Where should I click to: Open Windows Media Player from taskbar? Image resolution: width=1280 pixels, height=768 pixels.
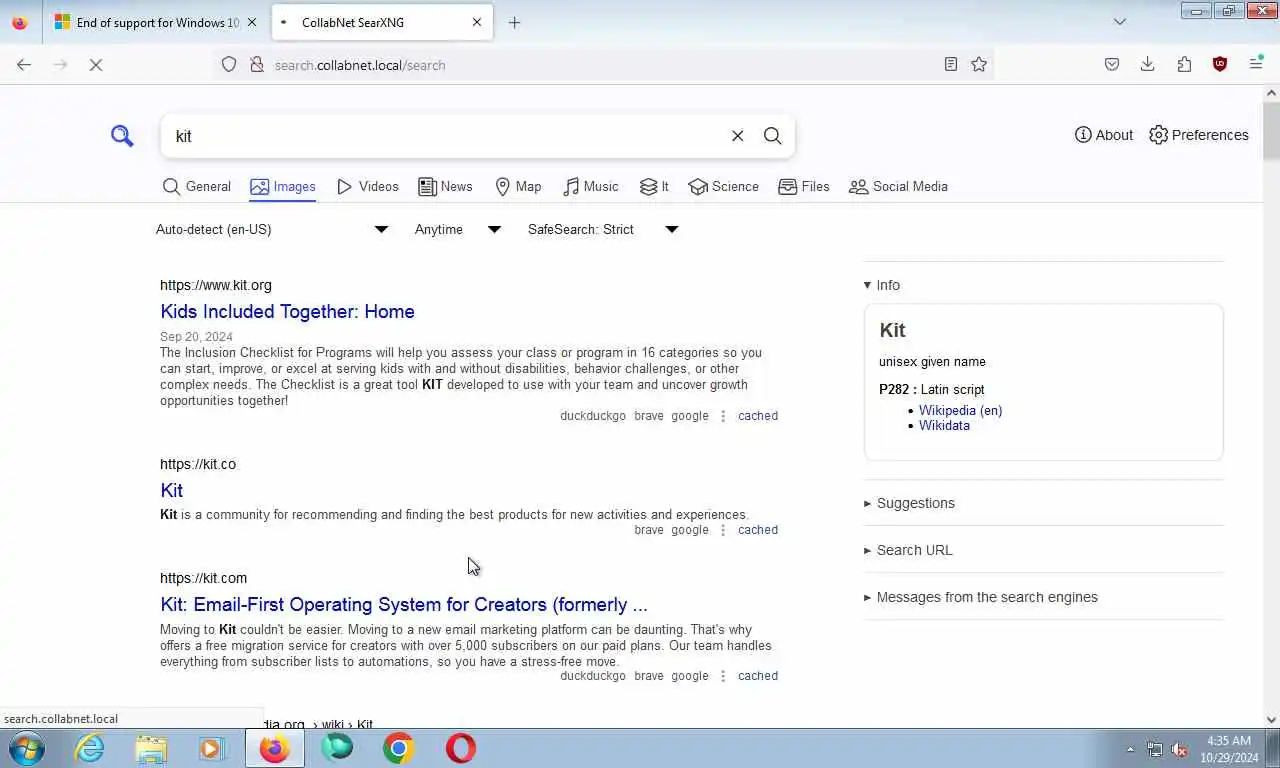(x=212, y=748)
